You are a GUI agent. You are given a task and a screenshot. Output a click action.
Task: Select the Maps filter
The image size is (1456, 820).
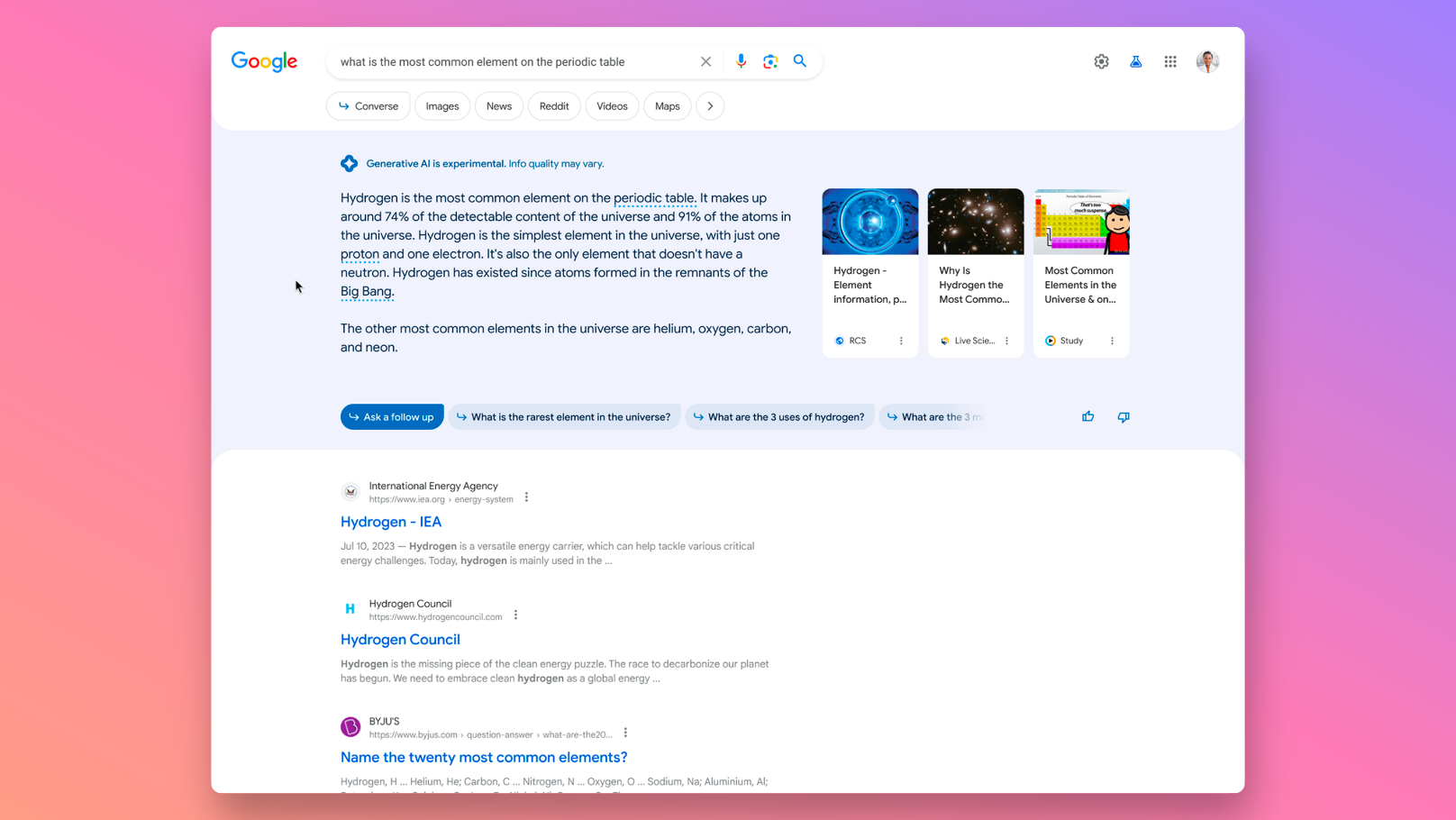point(668,106)
